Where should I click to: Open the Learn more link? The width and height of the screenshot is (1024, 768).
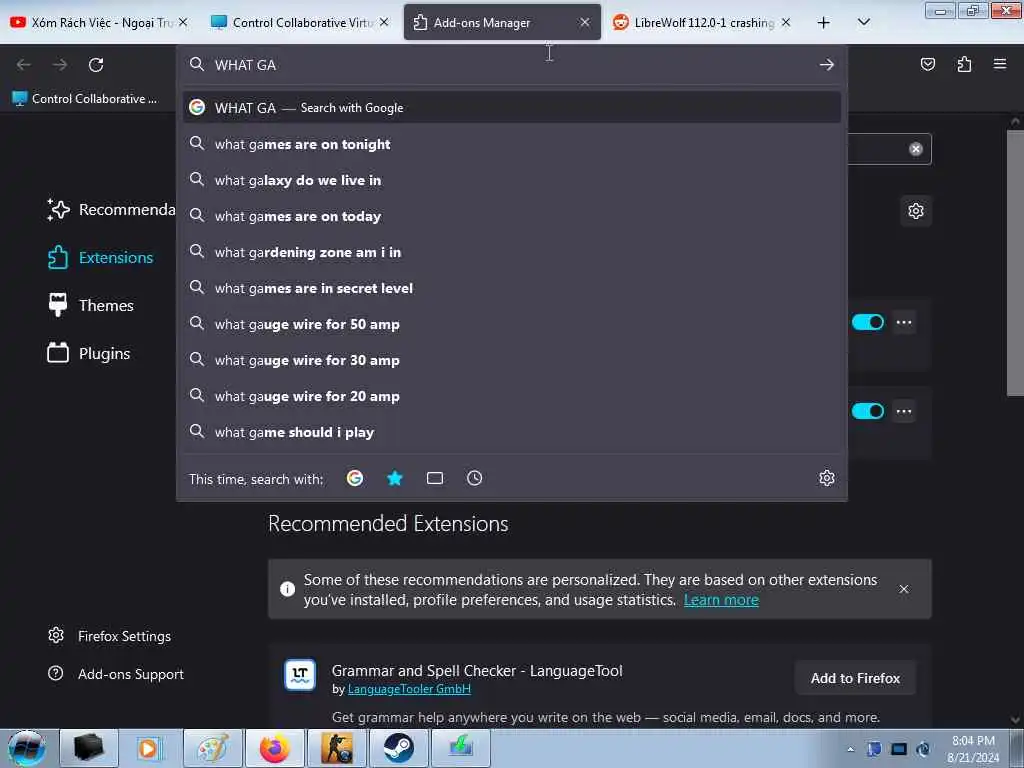pos(721,600)
